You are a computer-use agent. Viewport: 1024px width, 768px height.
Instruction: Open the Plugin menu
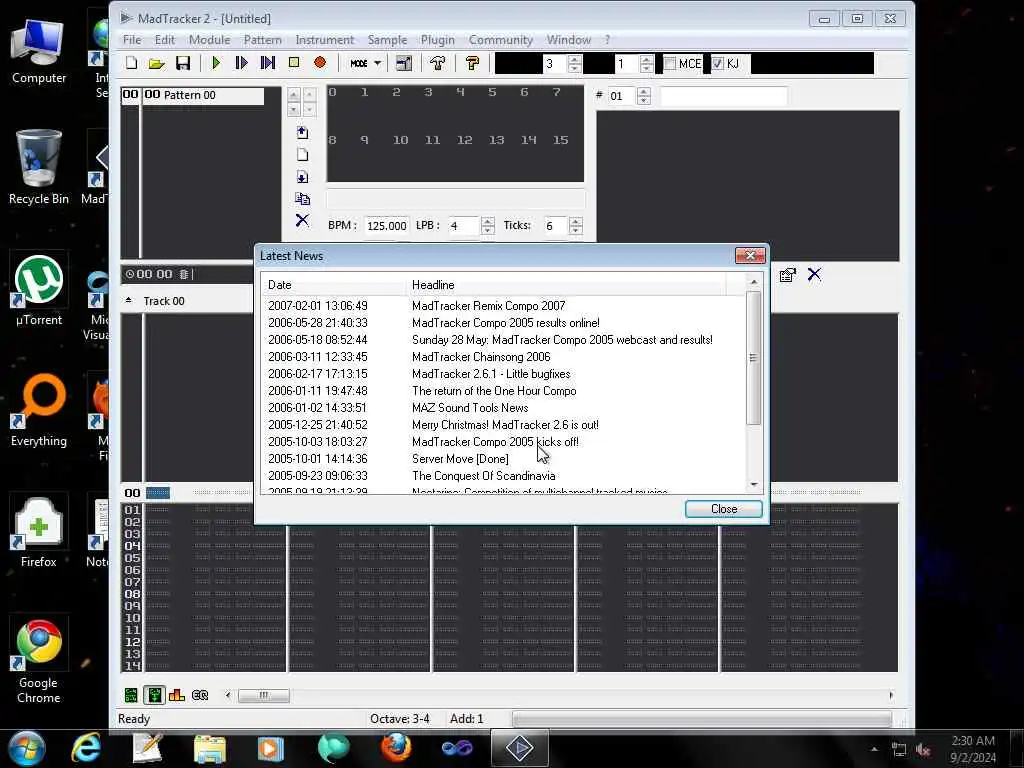point(438,40)
